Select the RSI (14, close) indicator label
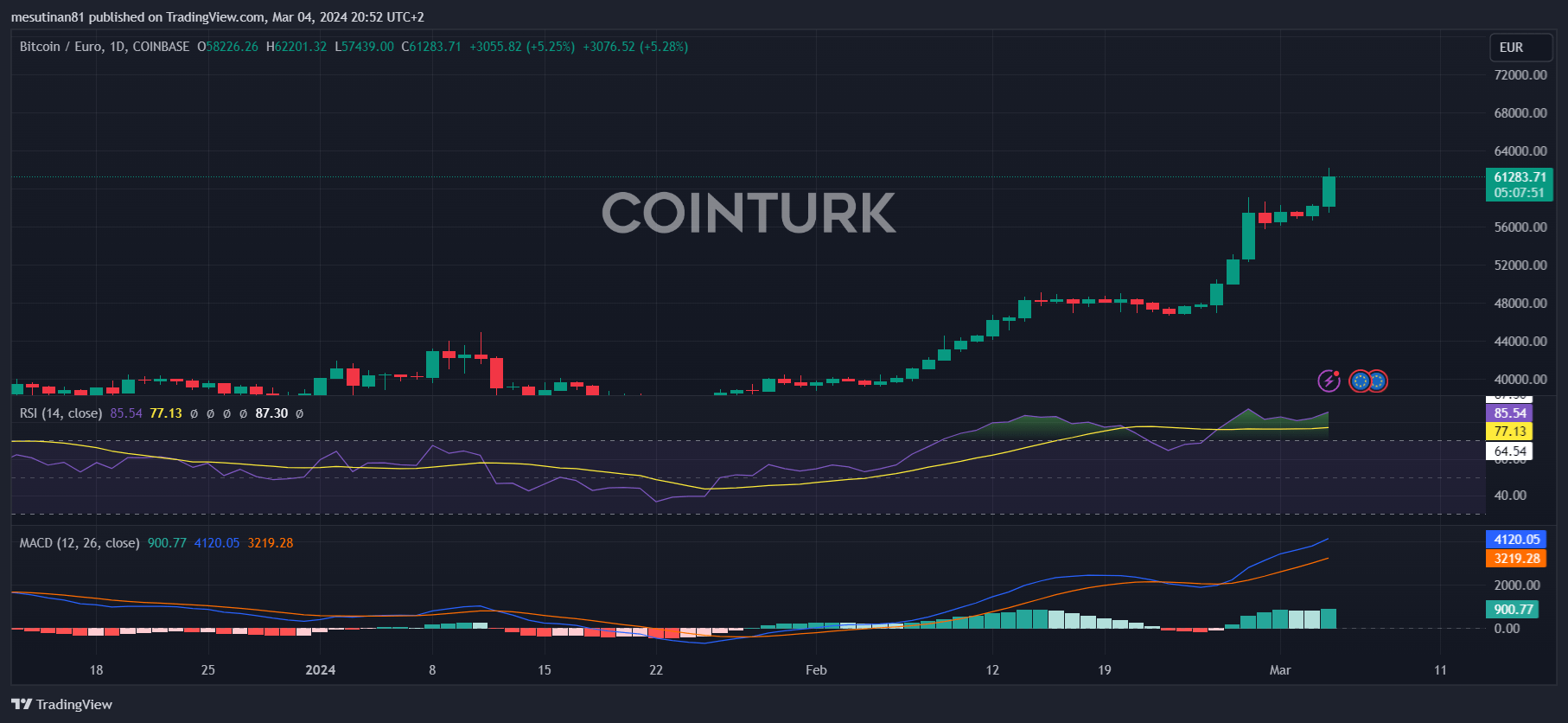 [61, 413]
